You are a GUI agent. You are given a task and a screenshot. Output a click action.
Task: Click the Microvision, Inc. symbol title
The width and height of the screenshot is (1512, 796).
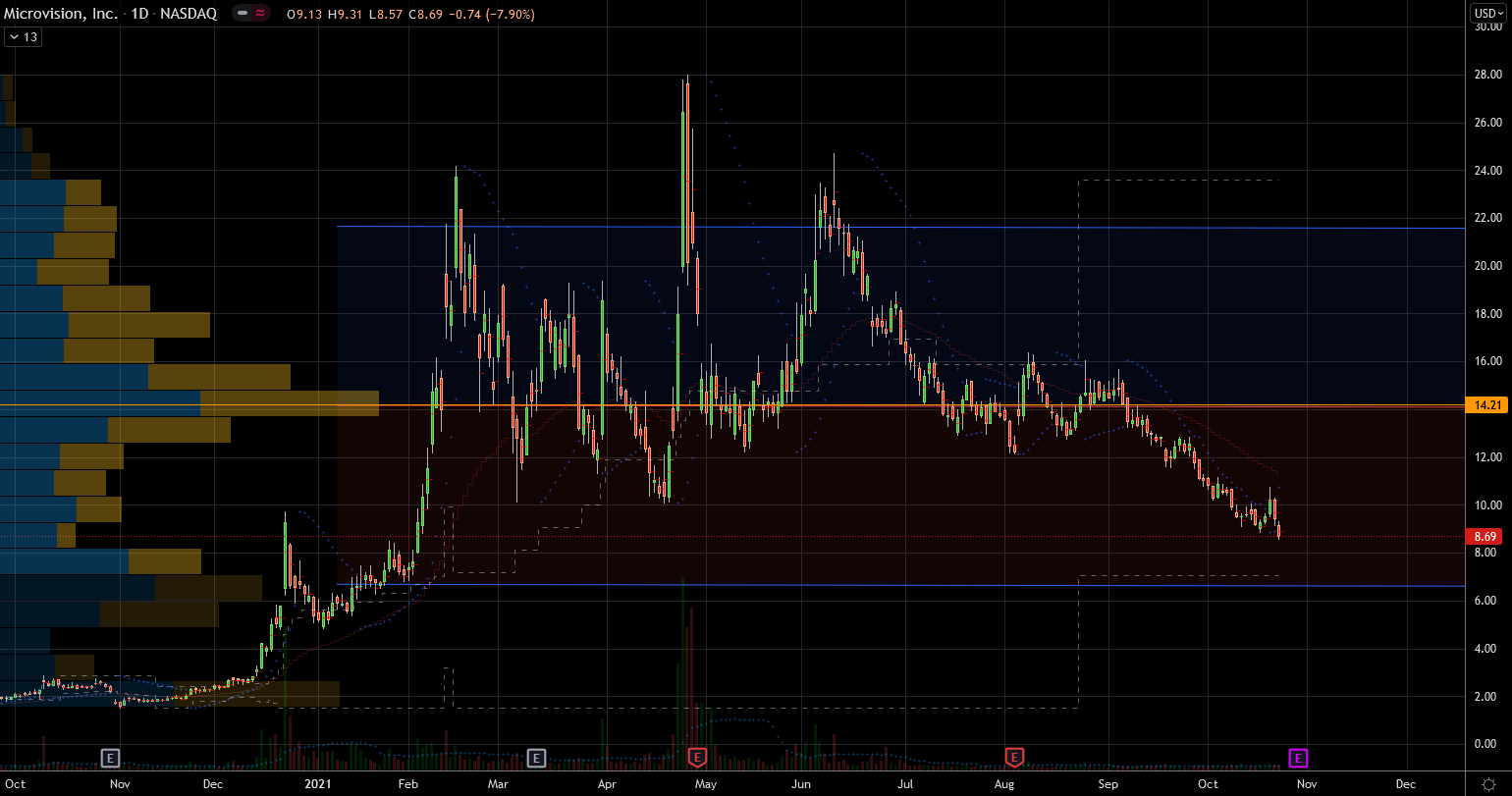[x=65, y=14]
